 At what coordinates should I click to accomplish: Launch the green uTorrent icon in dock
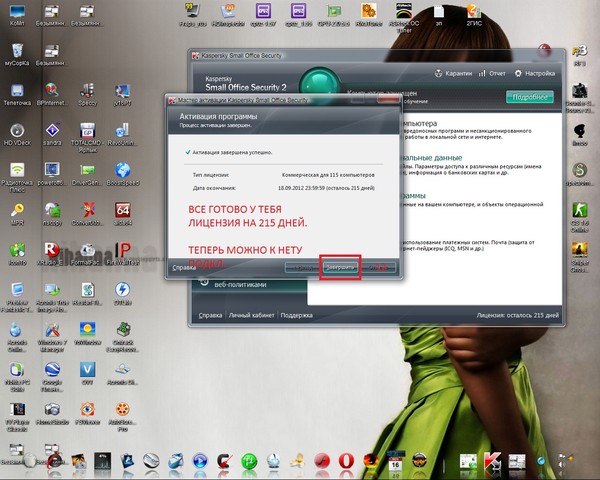(249, 460)
